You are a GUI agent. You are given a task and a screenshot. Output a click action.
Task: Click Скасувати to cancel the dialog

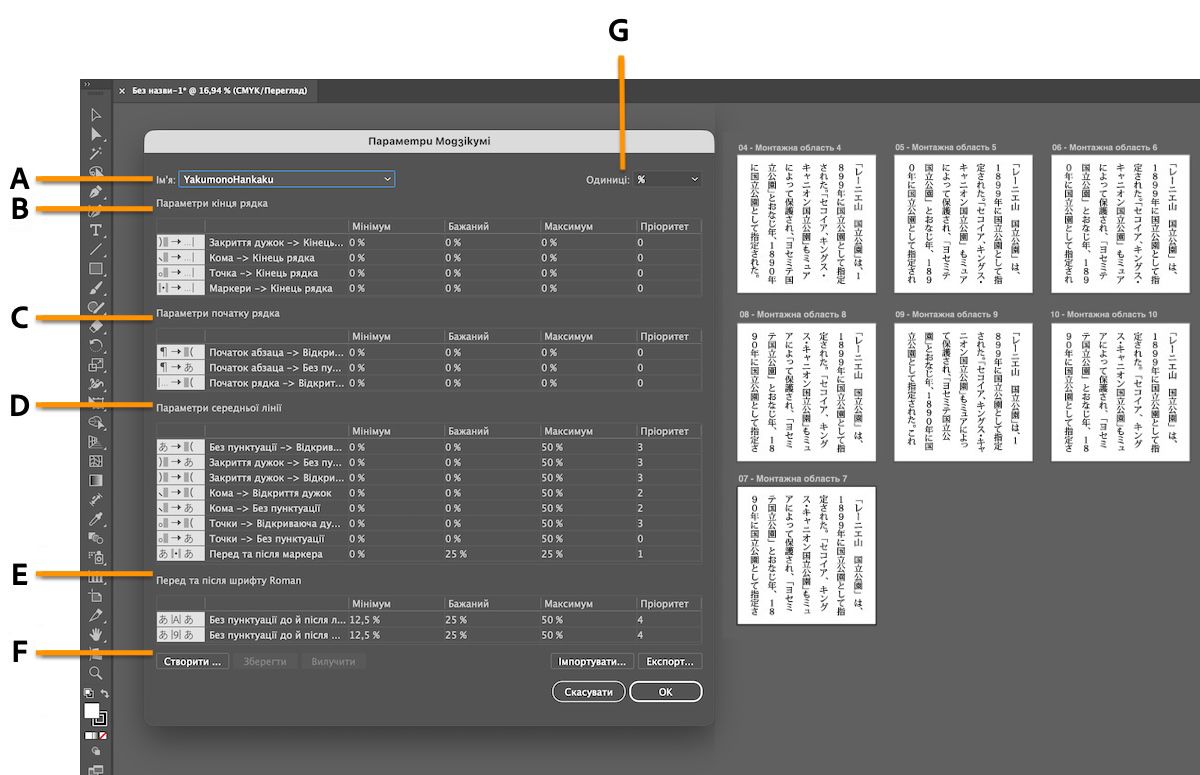point(589,692)
